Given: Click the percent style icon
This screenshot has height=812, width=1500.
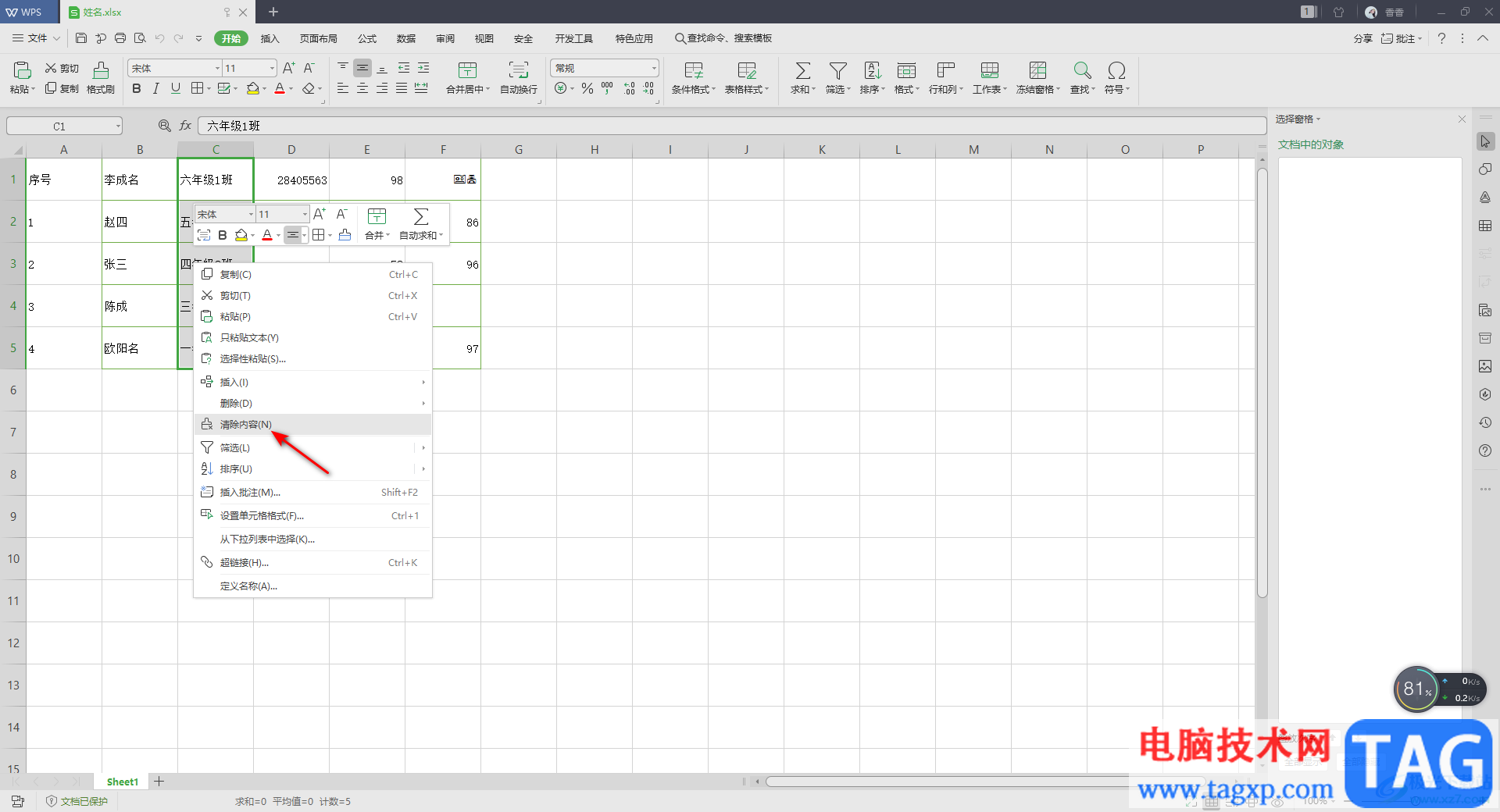Looking at the screenshot, I should click(x=587, y=89).
